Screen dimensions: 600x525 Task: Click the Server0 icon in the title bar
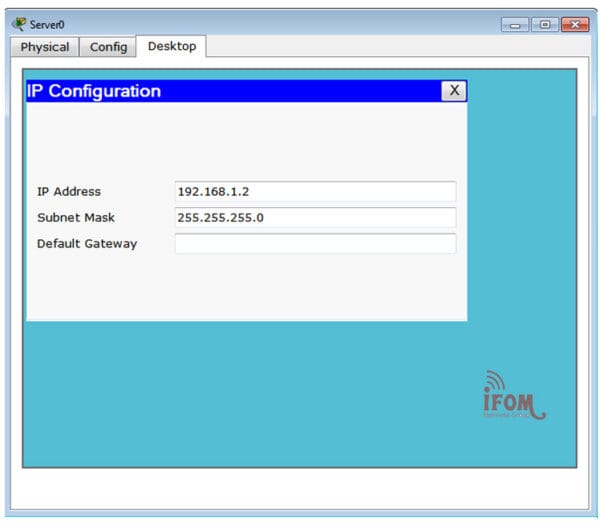pos(18,24)
